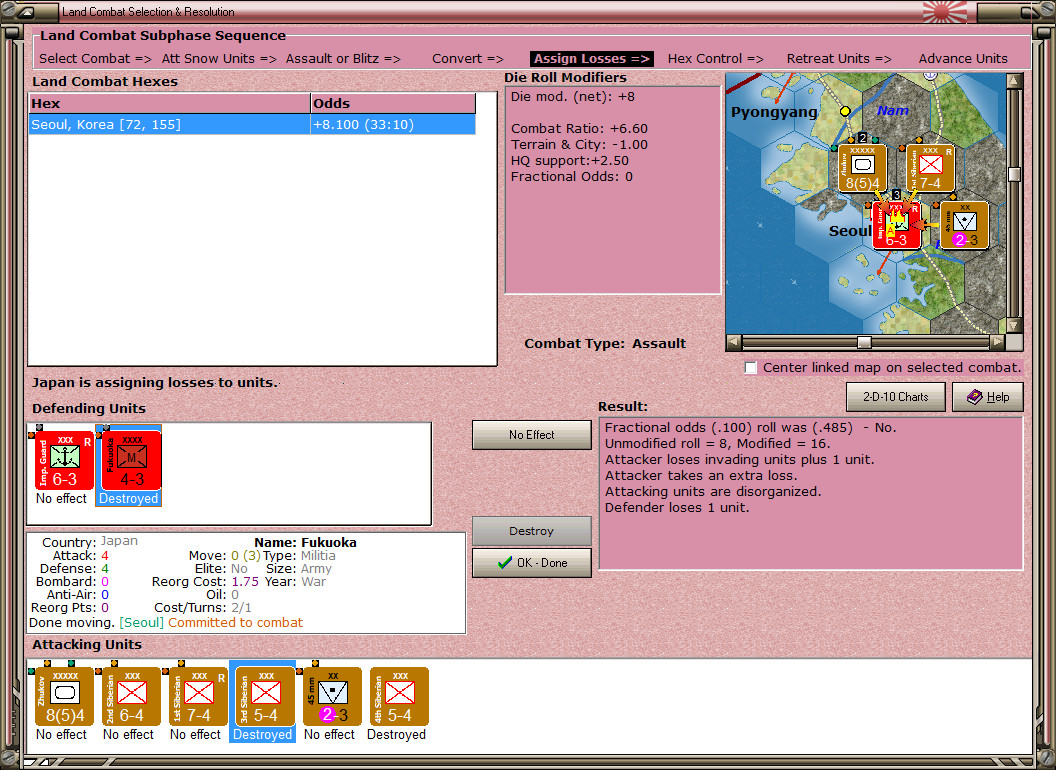The height and width of the screenshot is (770, 1056).
Task: Click the Committed to combat status text
Action: [x=236, y=622]
